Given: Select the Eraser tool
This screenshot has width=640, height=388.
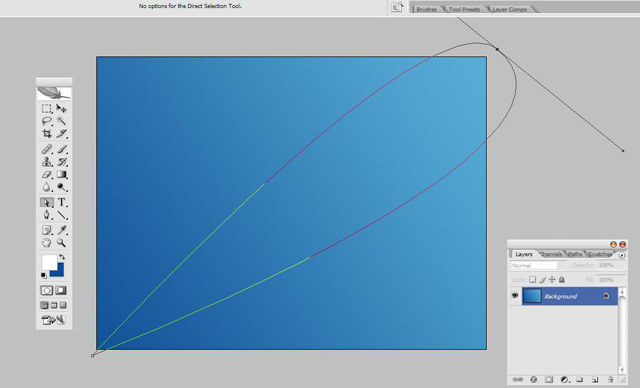Looking at the screenshot, I should (x=47, y=174).
